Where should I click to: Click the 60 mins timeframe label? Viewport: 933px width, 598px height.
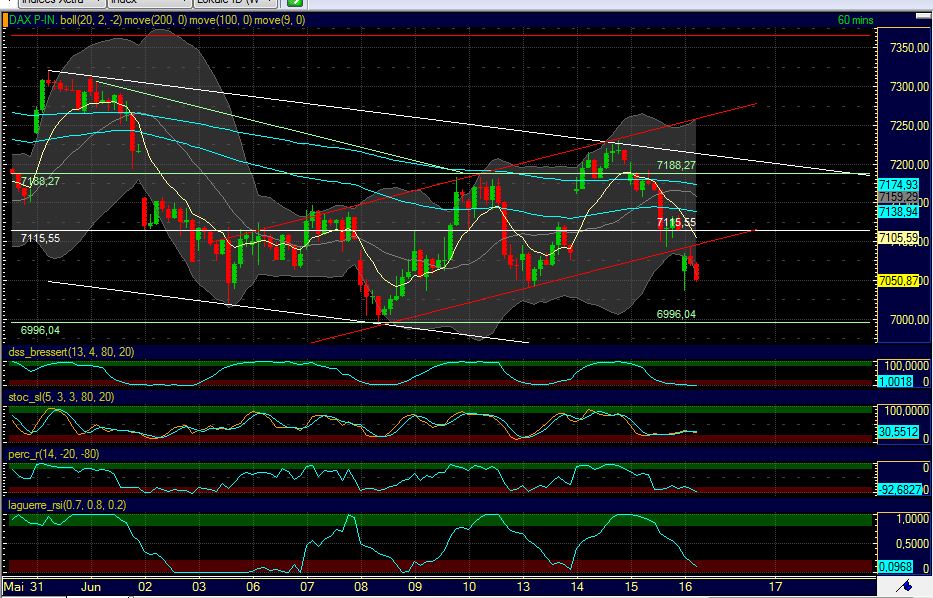pos(855,20)
